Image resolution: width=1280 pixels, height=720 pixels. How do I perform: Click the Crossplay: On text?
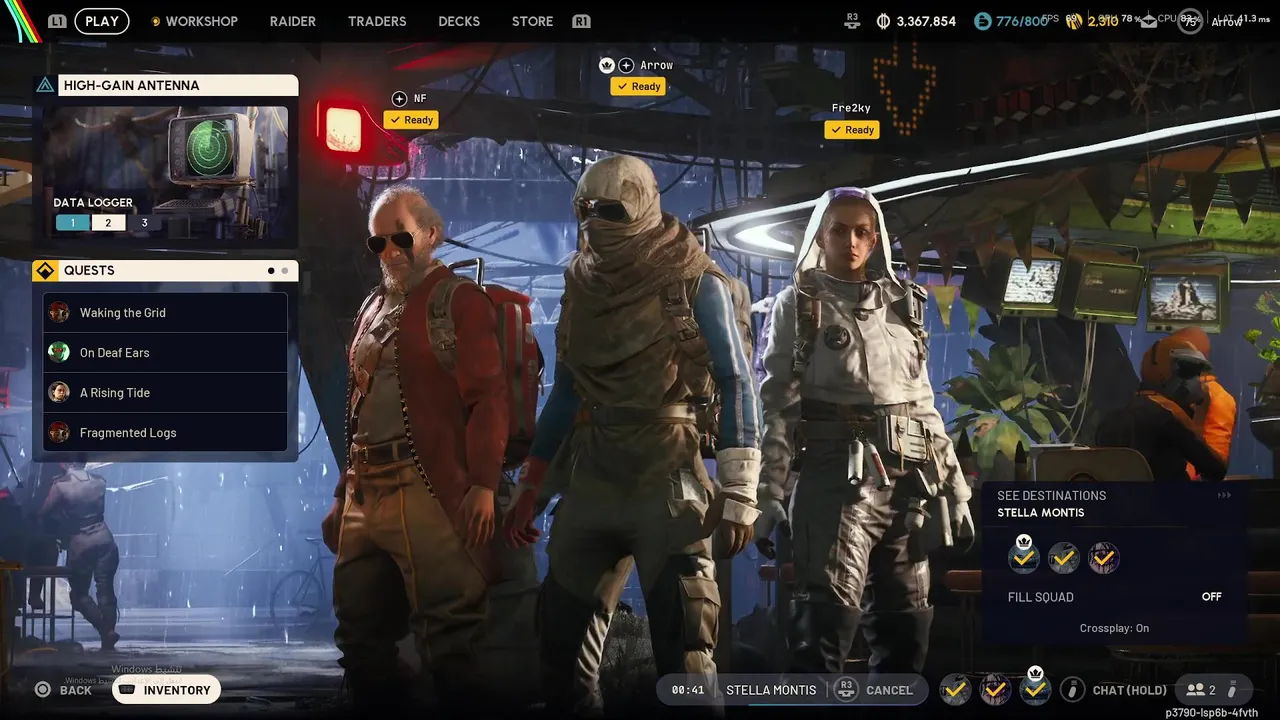[x=1114, y=628]
